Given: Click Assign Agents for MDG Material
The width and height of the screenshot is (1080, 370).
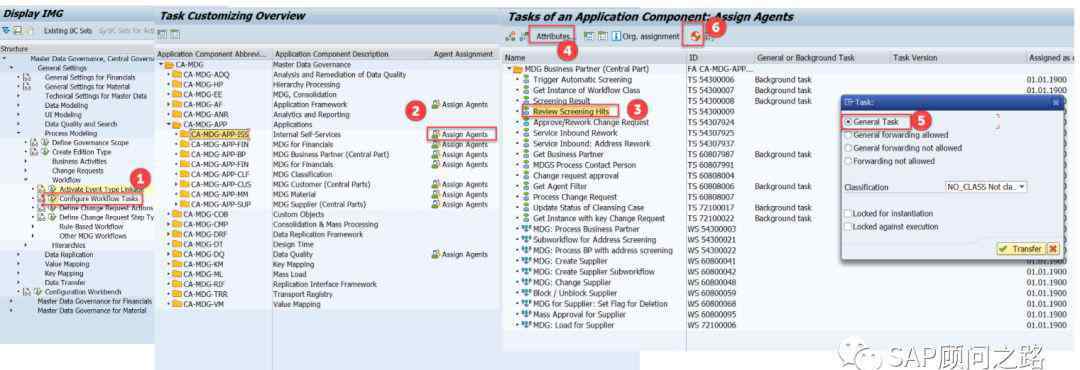Looking at the screenshot, I should 459,194.
